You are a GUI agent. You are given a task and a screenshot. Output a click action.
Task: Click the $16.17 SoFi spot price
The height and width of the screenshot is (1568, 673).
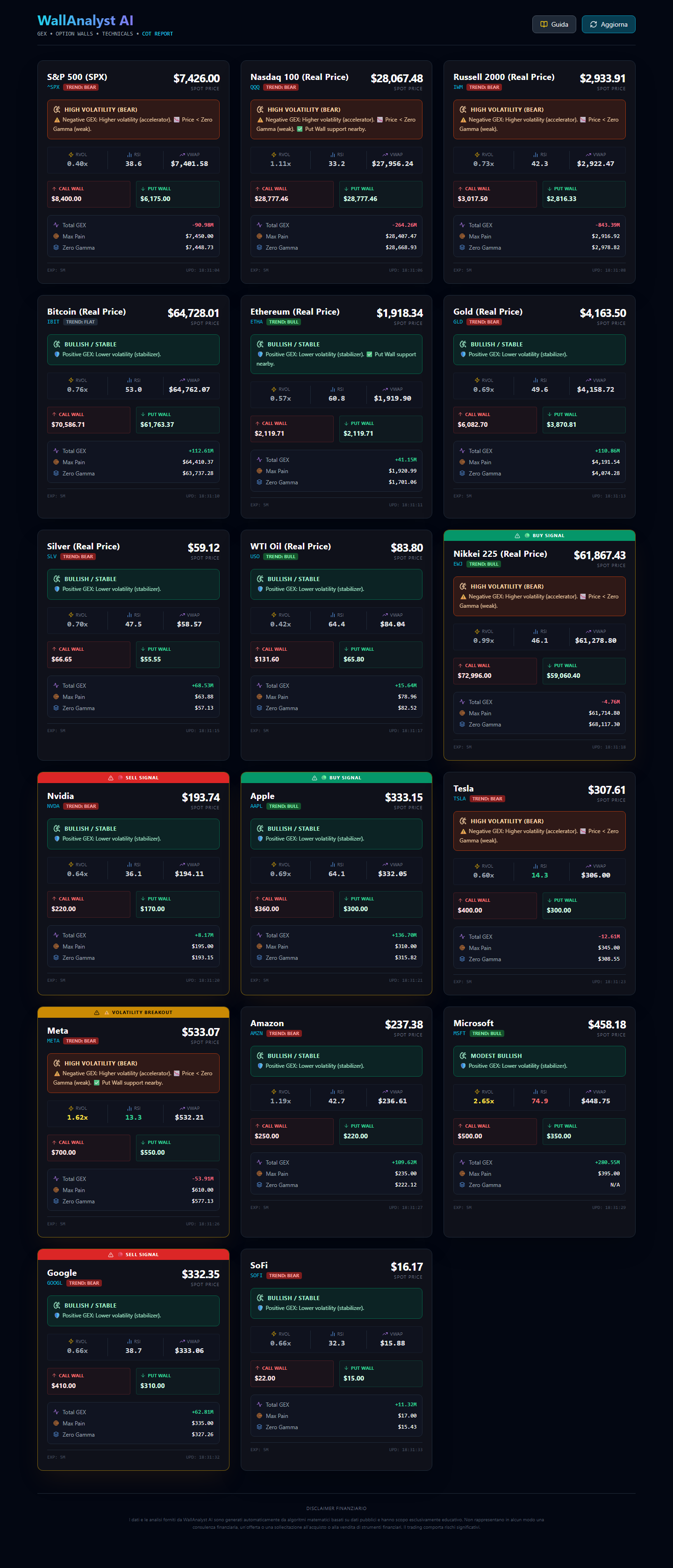tap(407, 1267)
